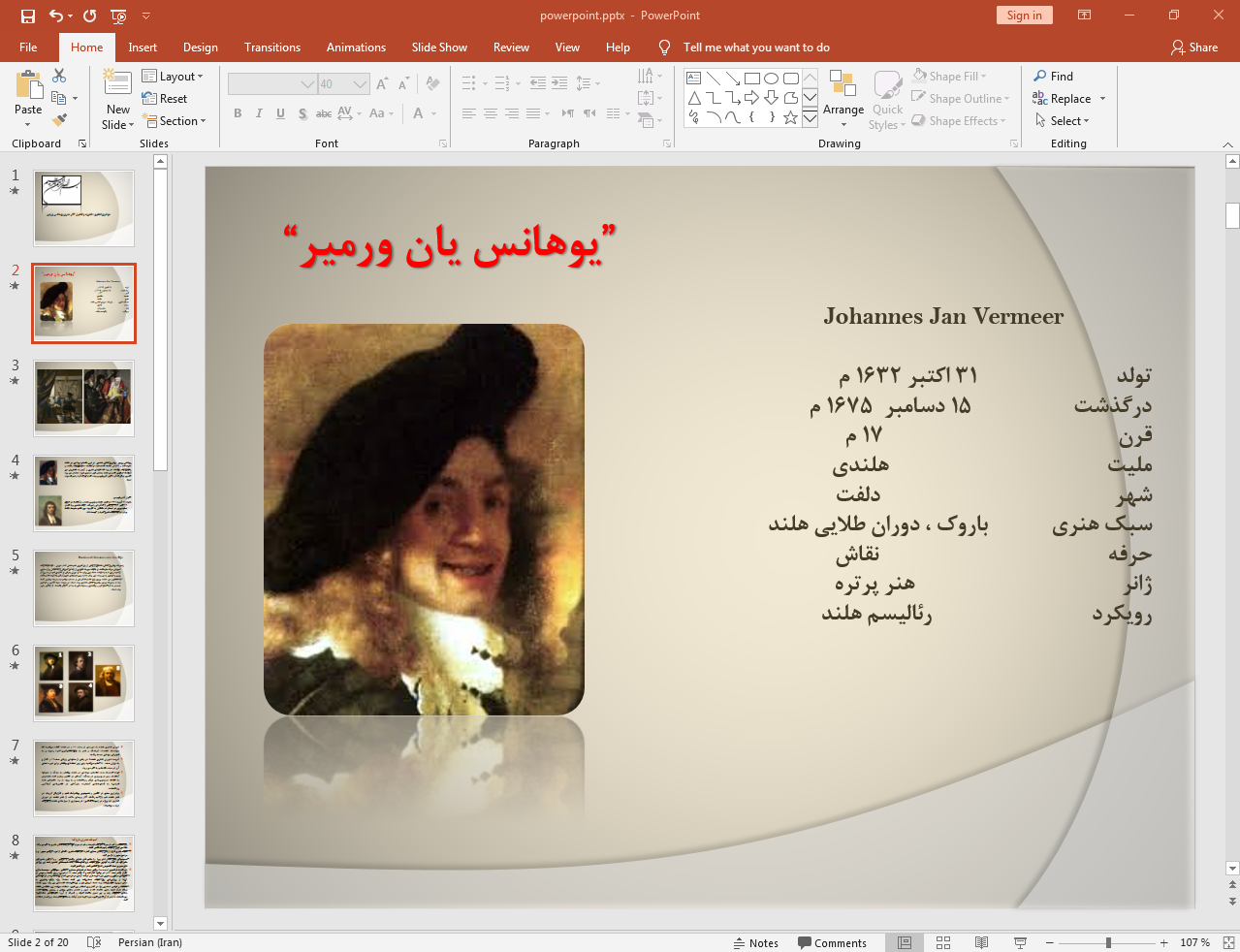
Task: Increase font size icon
Action: [x=382, y=84]
